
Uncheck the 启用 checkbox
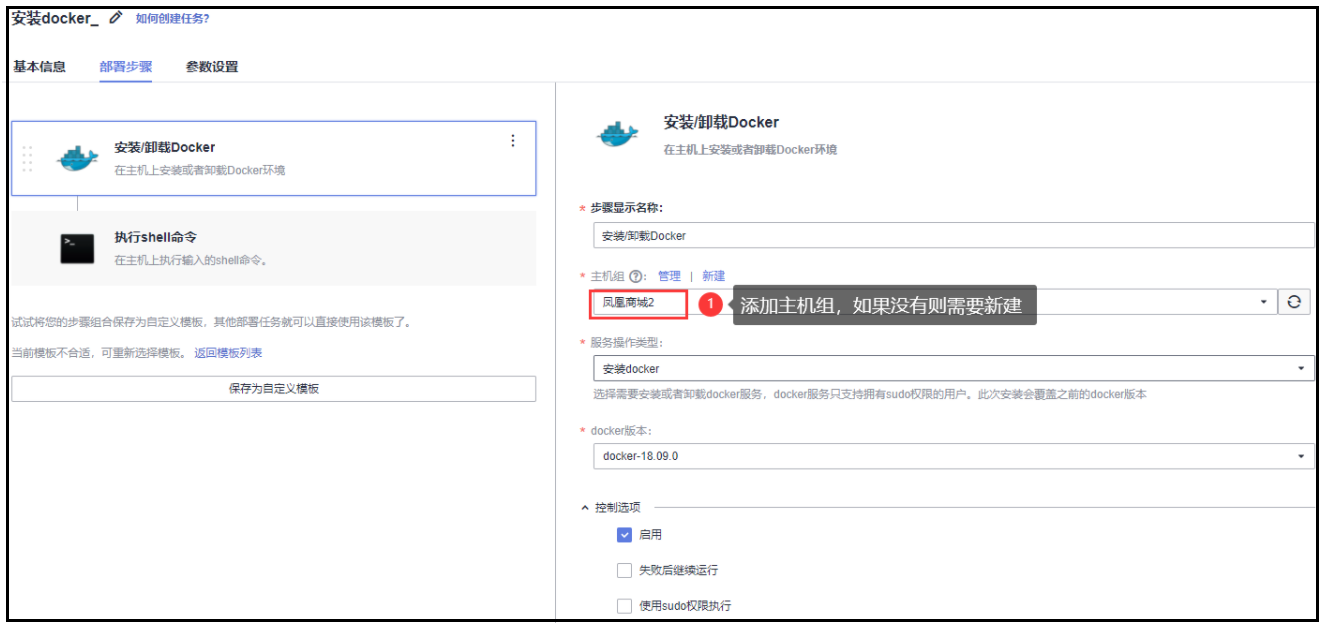(x=625, y=535)
